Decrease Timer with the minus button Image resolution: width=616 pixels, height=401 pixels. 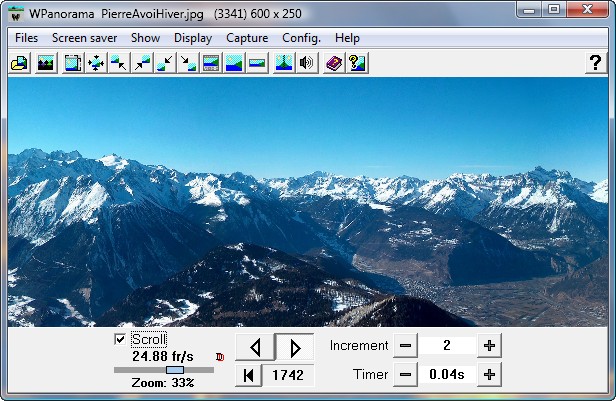(405, 375)
